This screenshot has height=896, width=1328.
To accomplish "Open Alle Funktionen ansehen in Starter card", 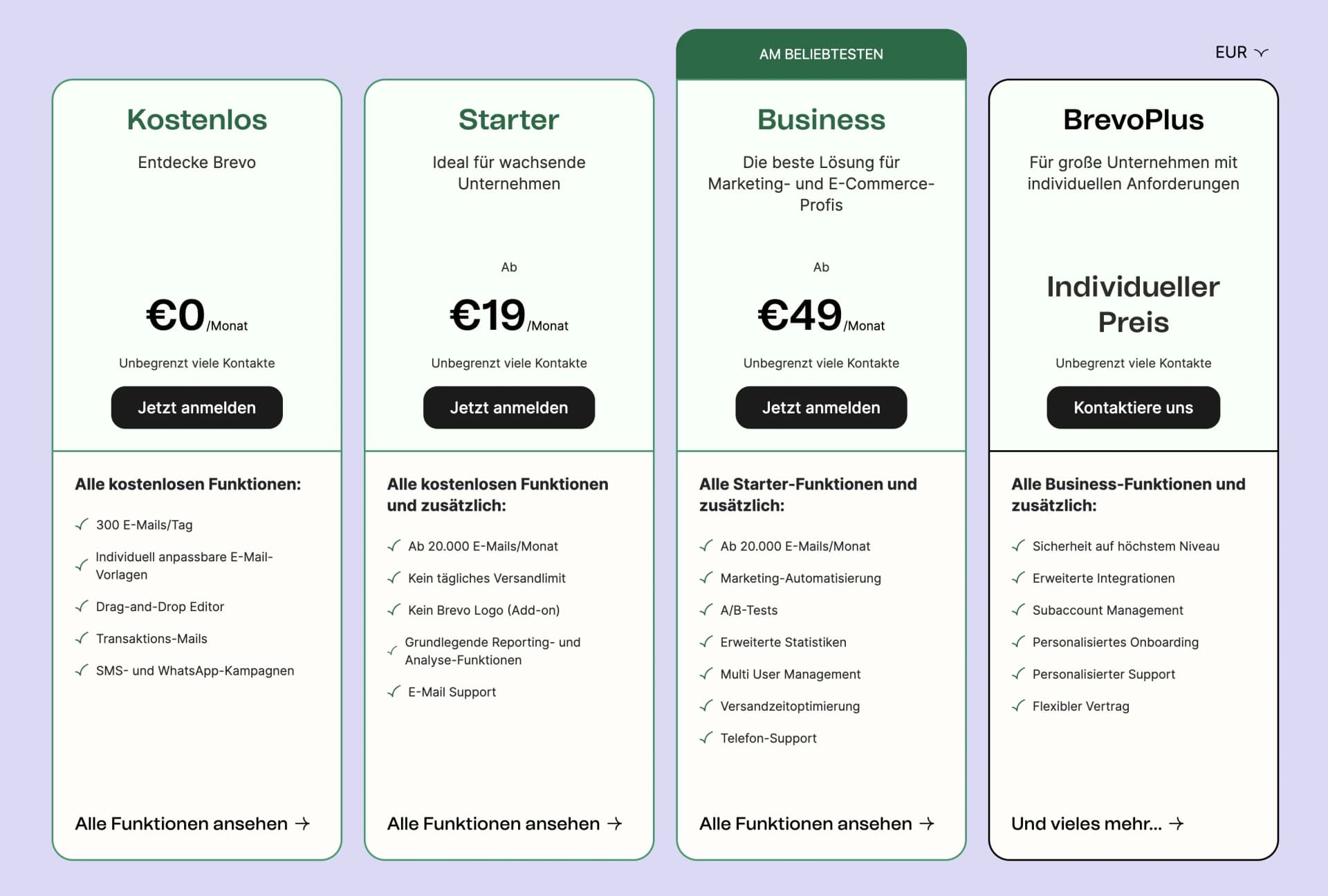I will [504, 823].
